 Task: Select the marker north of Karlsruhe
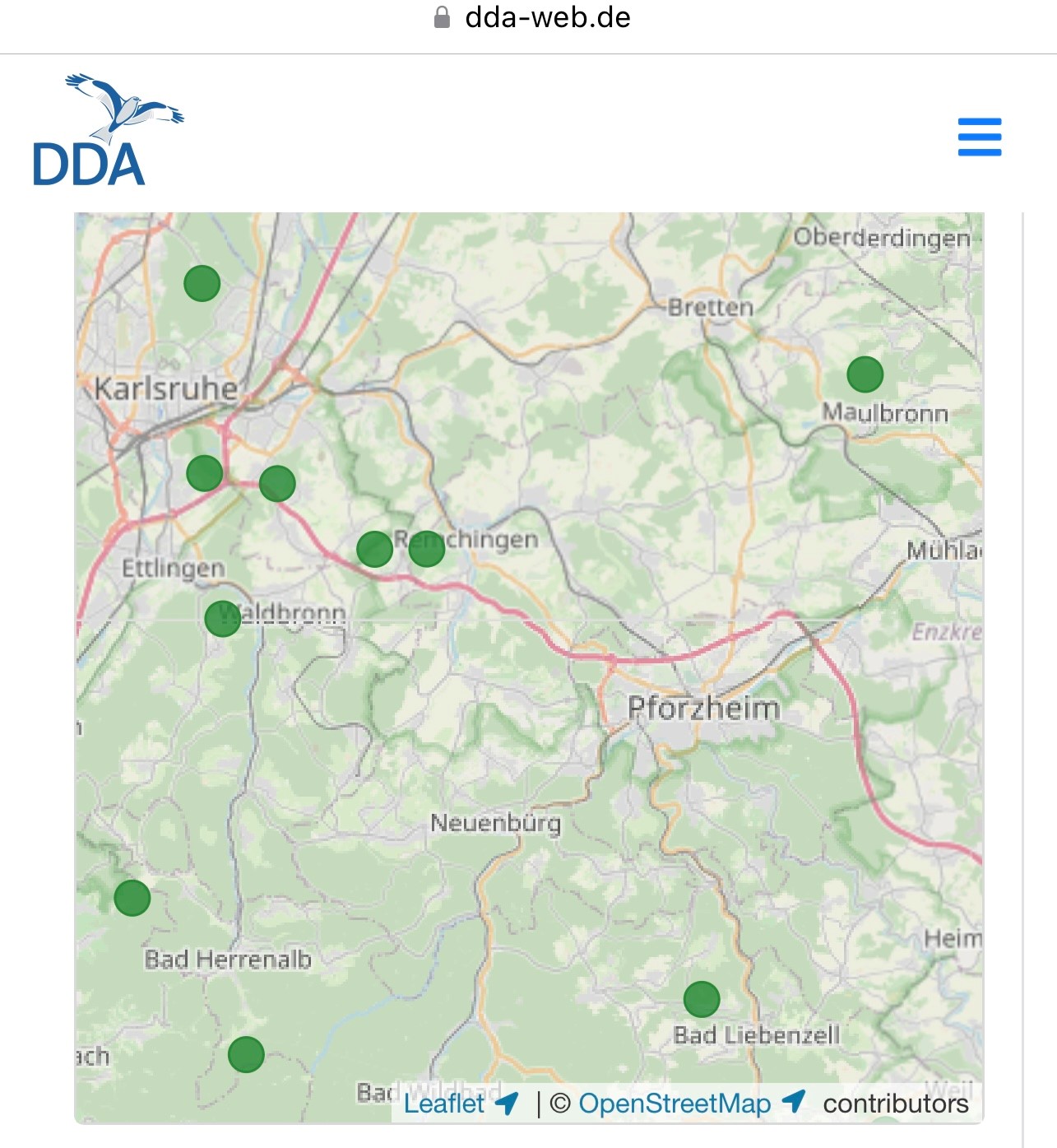pos(202,282)
